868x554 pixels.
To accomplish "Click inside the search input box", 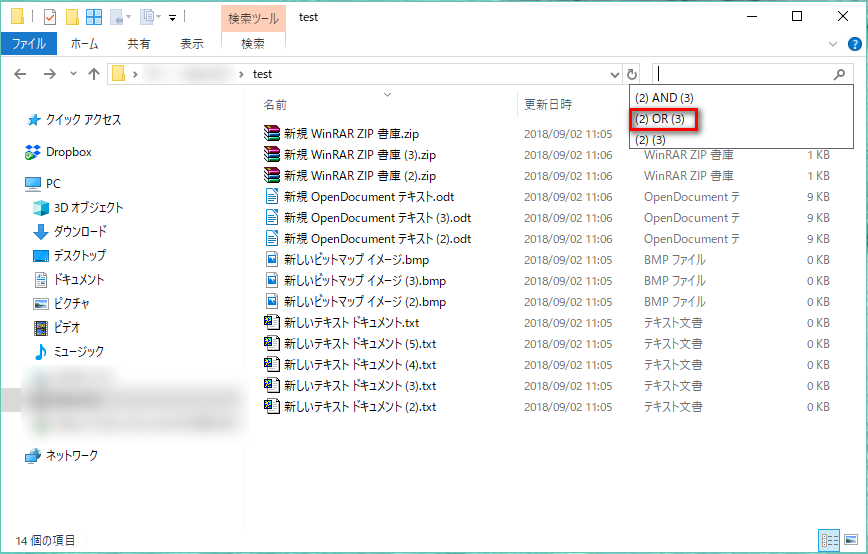I will pos(740,74).
